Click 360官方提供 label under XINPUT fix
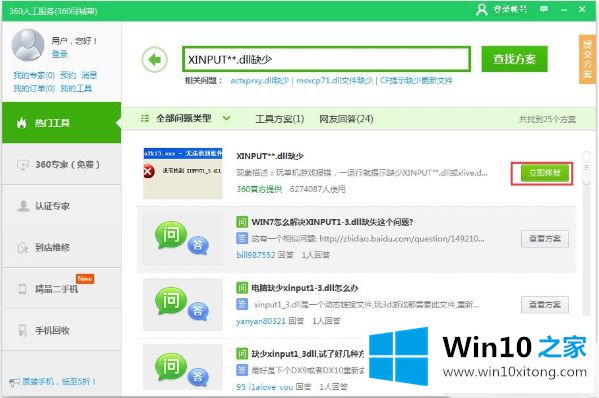The width and height of the screenshot is (599, 398). pos(259,189)
